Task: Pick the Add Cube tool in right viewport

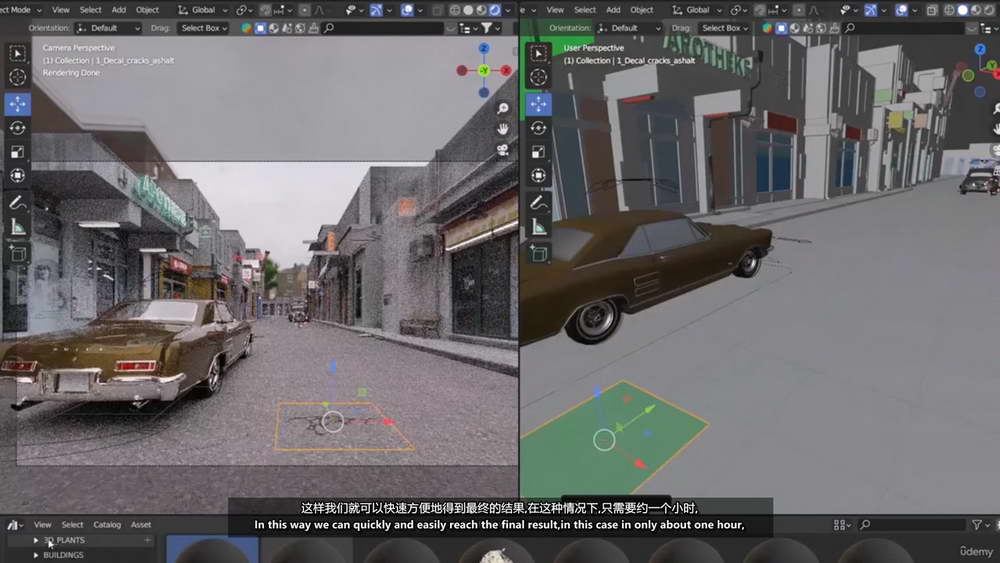Action: pyautogui.click(x=538, y=254)
